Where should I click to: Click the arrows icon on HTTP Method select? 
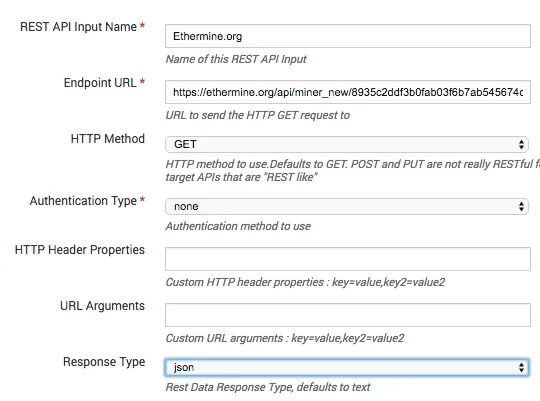pyautogui.click(x=521, y=144)
